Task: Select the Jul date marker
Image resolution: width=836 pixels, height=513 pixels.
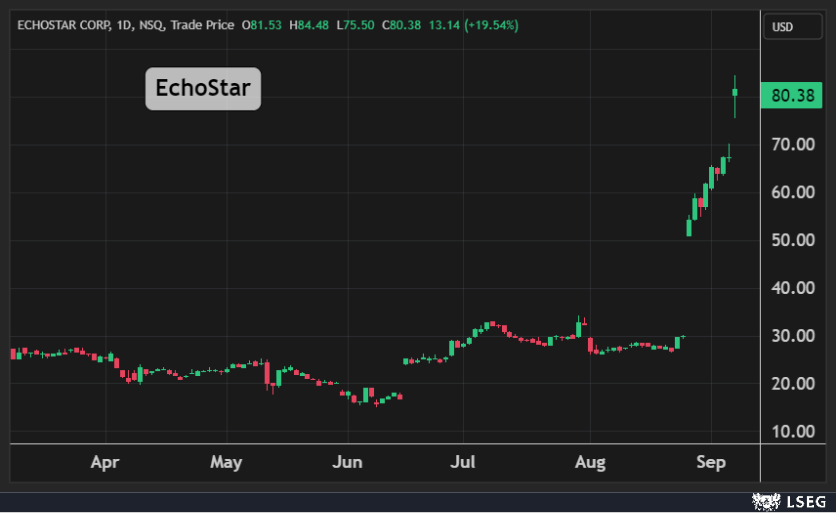Action: (463, 463)
